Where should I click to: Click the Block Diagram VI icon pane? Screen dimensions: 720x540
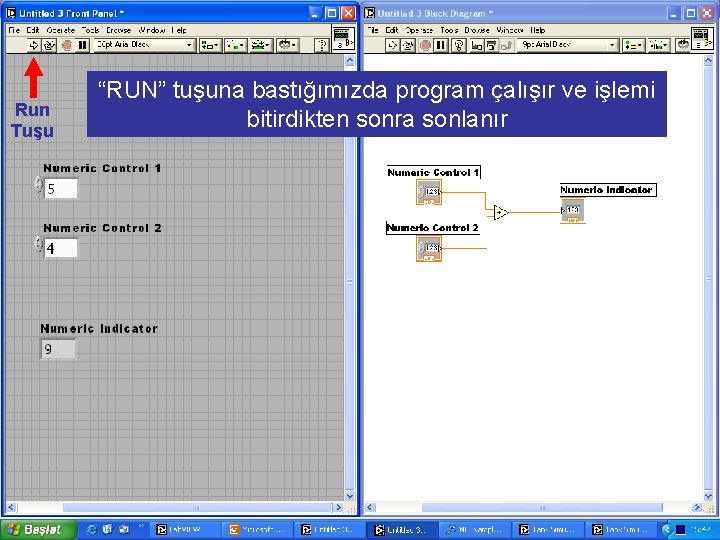[x=702, y=38]
